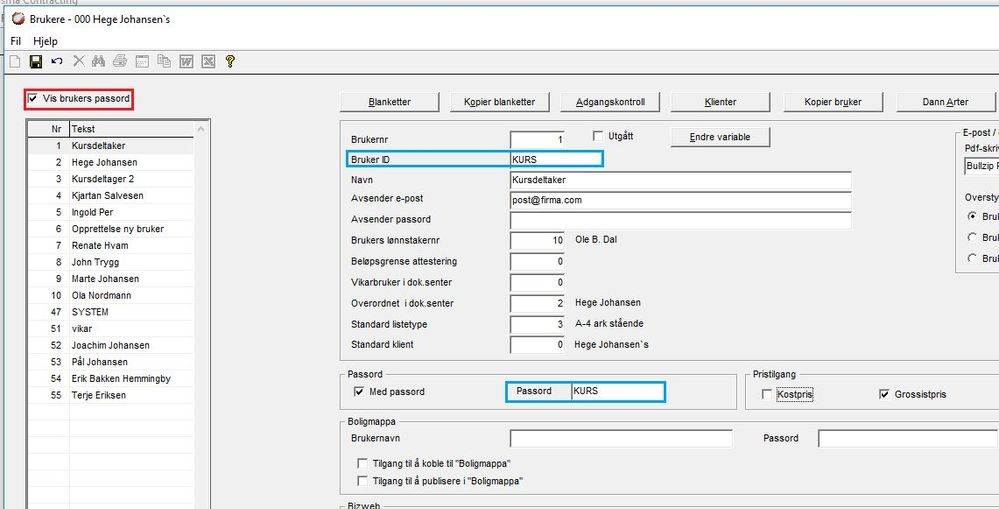Click the Delete X toolbar icon
Image resolution: width=999 pixels, height=509 pixels.
[78, 61]
